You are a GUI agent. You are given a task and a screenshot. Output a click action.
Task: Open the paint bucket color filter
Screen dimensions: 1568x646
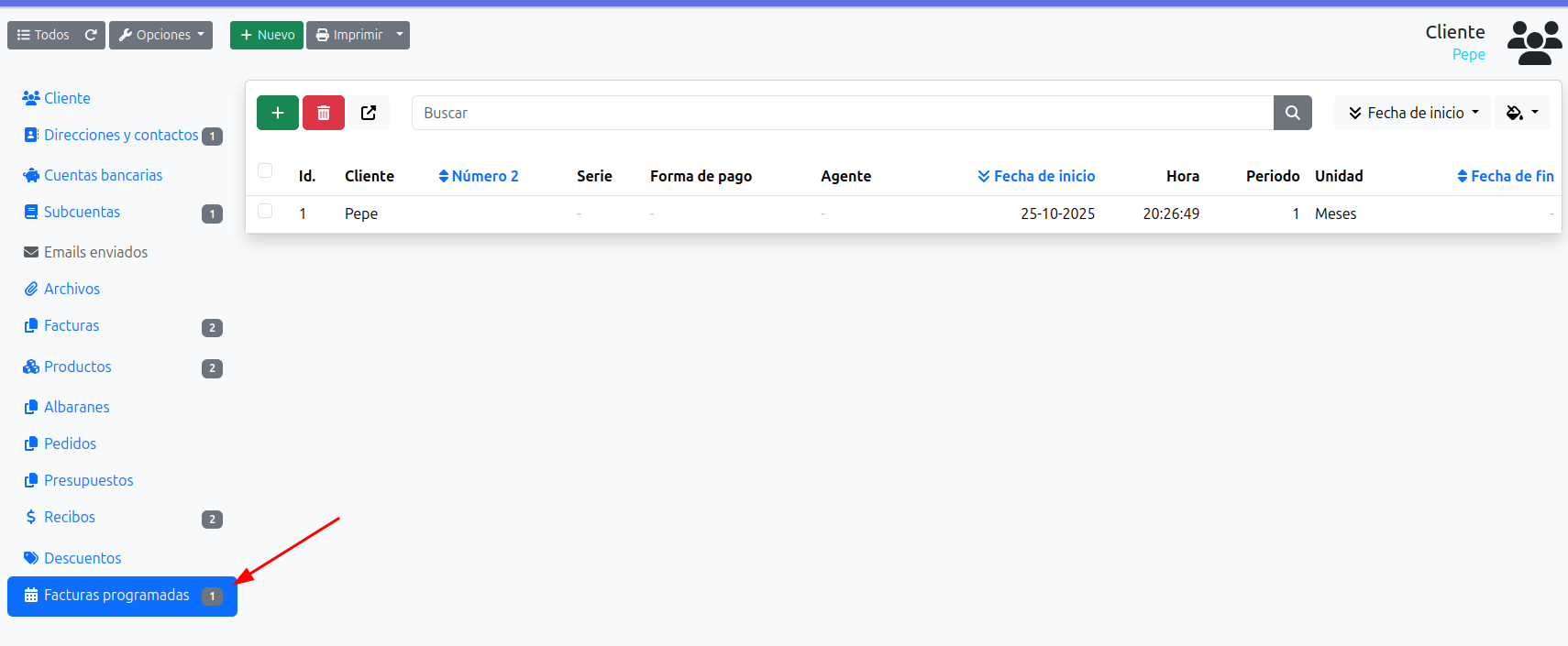coord(1521,113)
